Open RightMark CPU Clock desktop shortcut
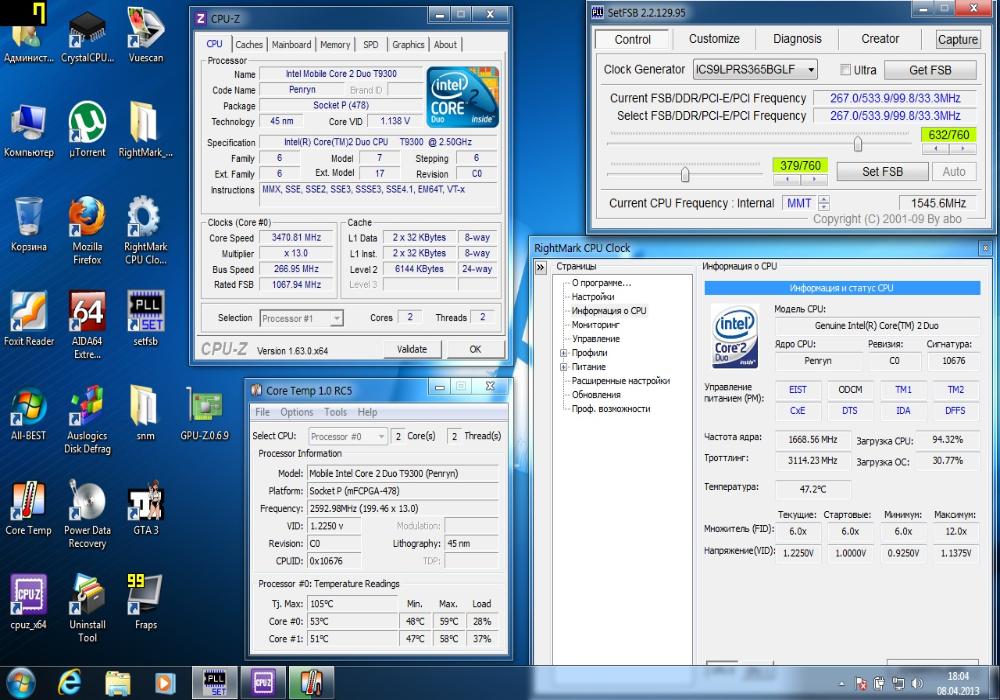The width and height of the screenshot is (1000, 700). click(x=145, y=230)
